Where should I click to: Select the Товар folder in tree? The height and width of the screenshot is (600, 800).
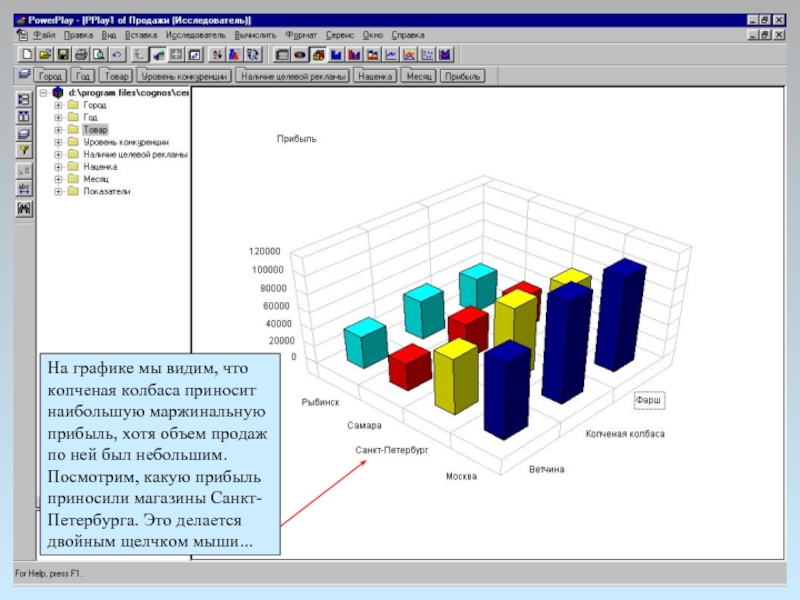pos(95,130)
